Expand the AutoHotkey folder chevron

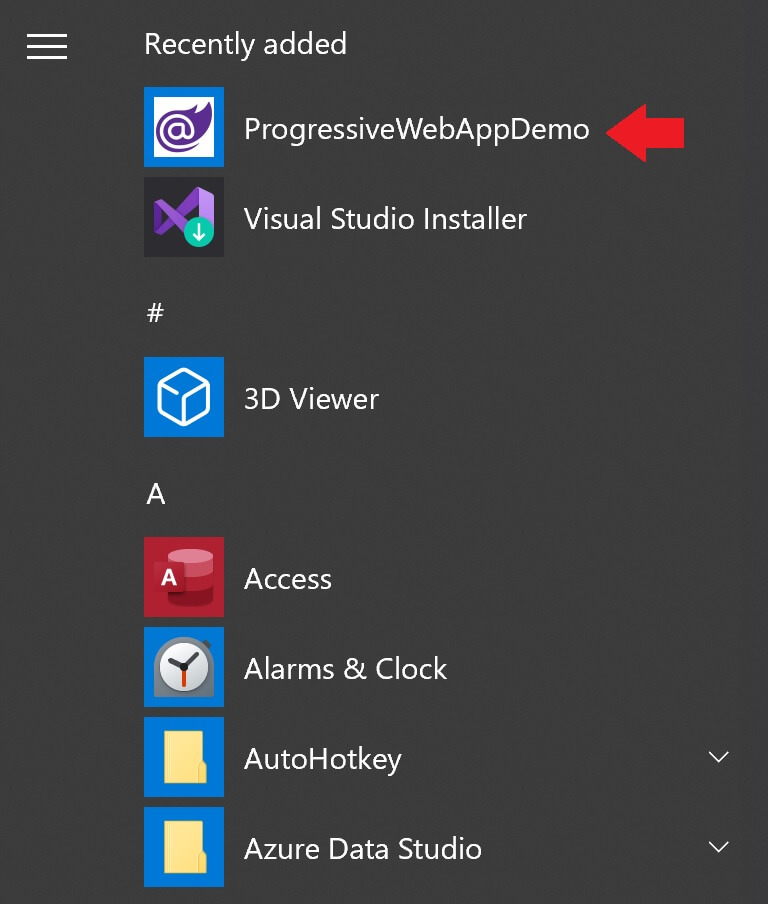(x=718, y=756)
